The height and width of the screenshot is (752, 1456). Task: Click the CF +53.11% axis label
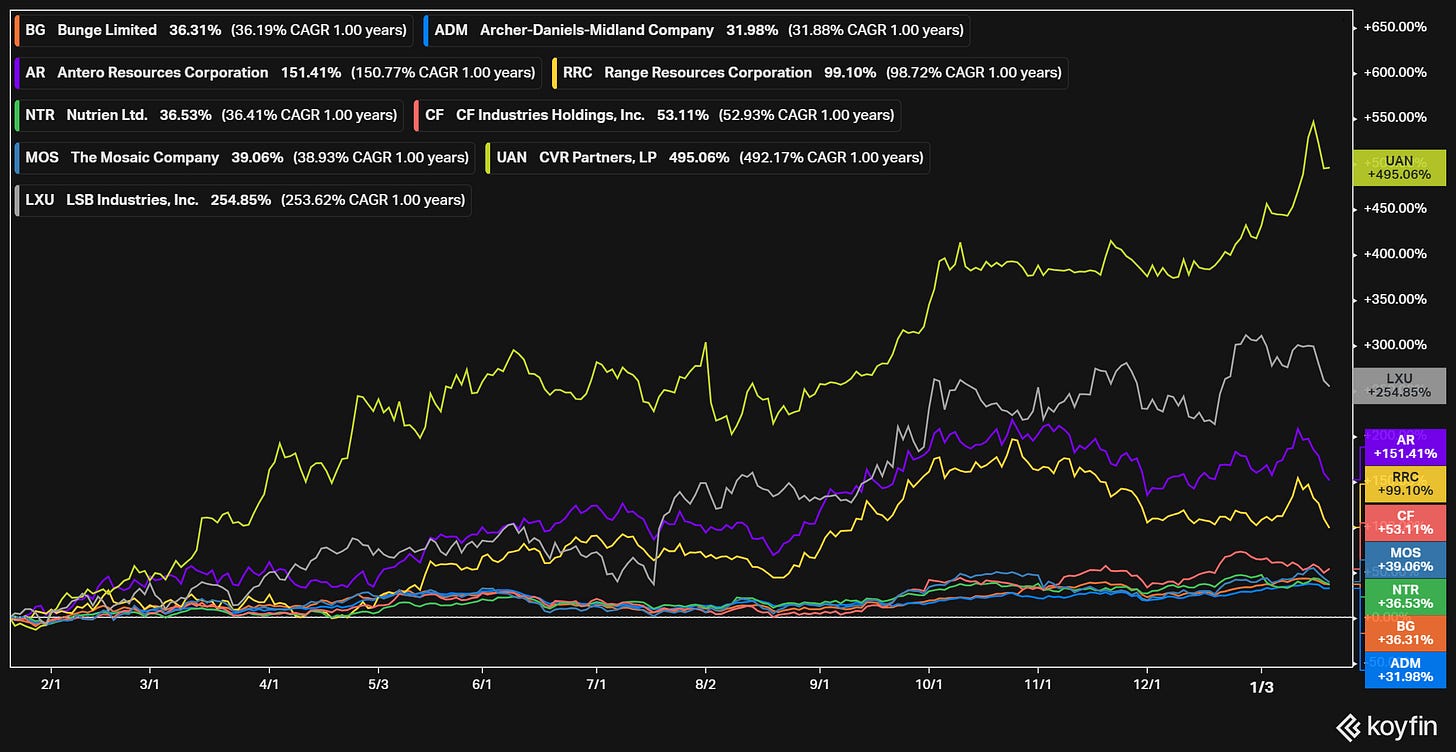(1405, 523)
